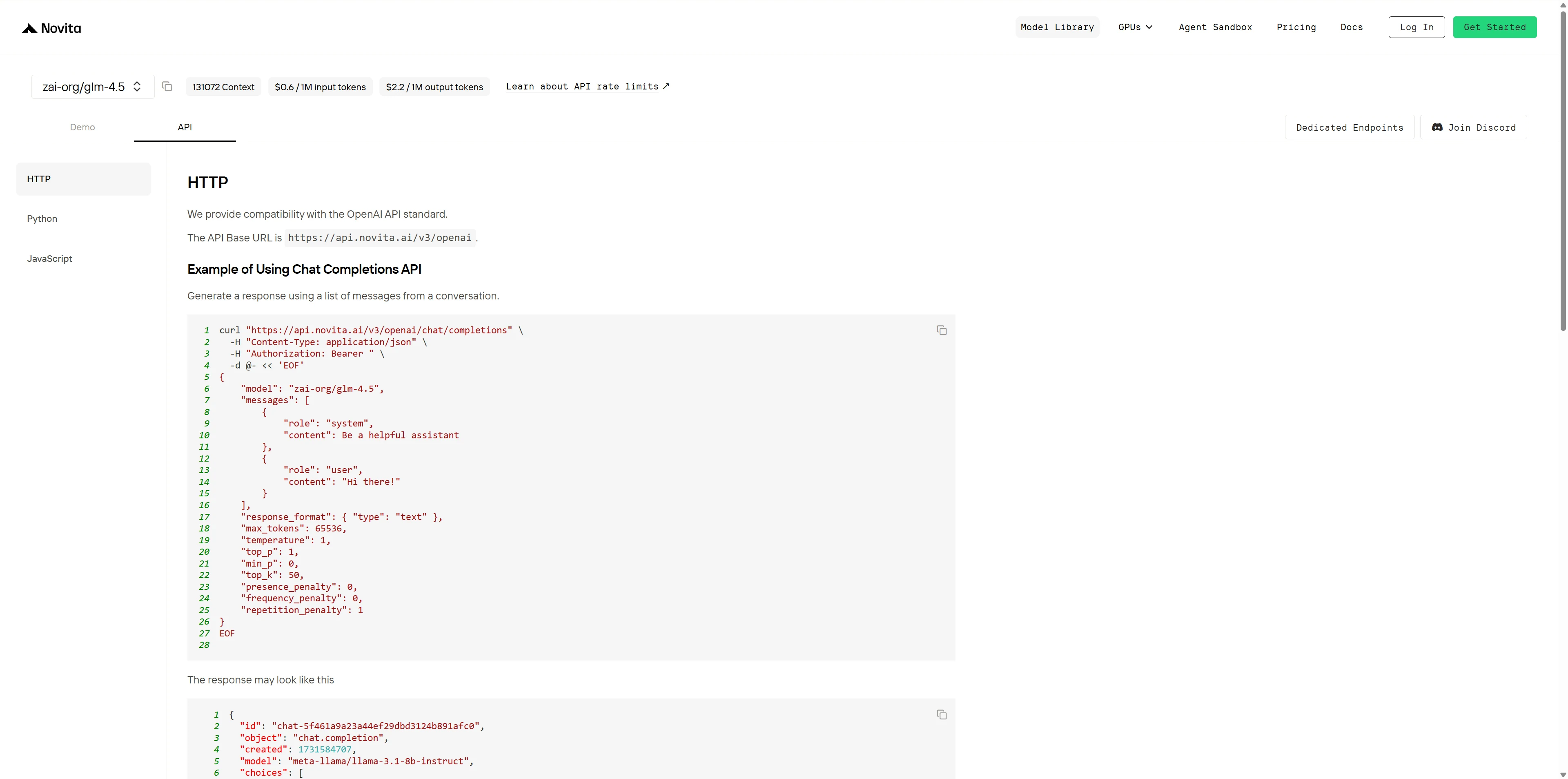The image size is (1568, 779).
Task: Click "meta-llama/llama-3.1-8b-instruct" model line
Action: point(356,761)
